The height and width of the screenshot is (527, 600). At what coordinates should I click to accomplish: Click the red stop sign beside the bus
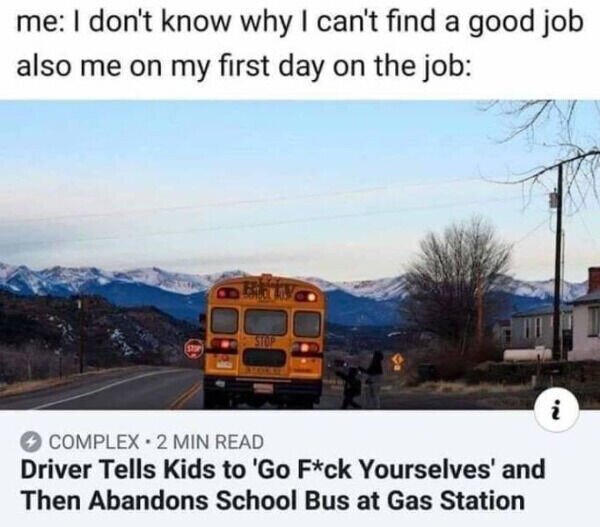(194, 348)
